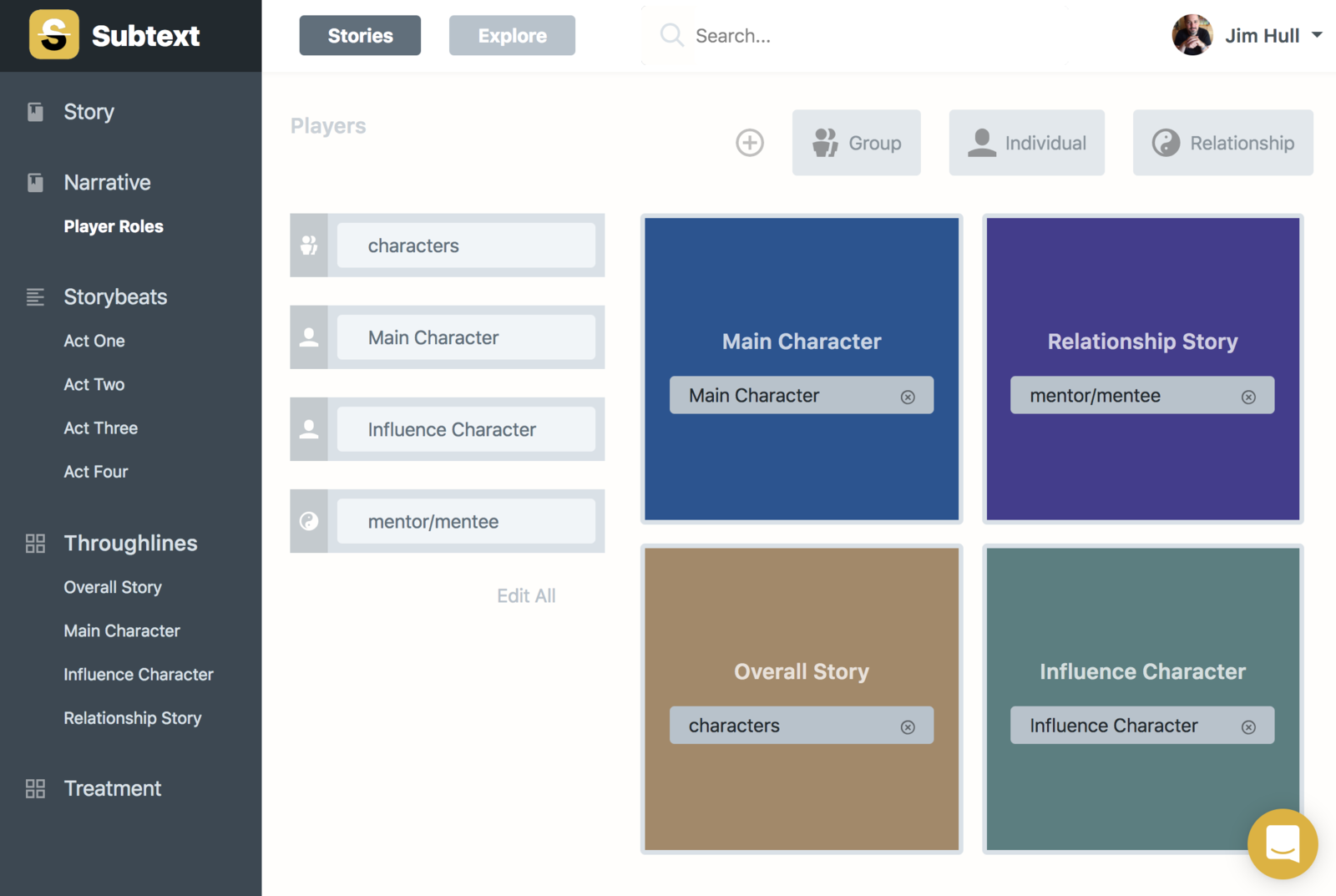Add a Relationship player
The width and height of the screenshot is (1336, 896).
pyautogui.click(x=1222, y=143)
